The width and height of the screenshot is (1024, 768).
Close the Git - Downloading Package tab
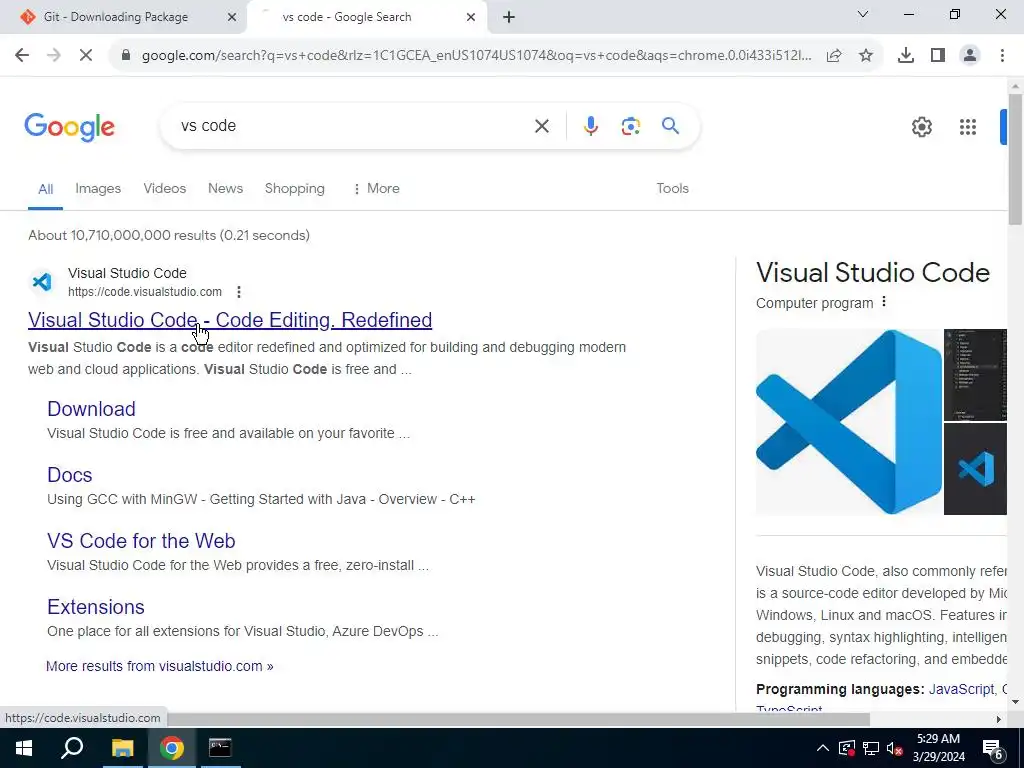click(x=232, y=17)
